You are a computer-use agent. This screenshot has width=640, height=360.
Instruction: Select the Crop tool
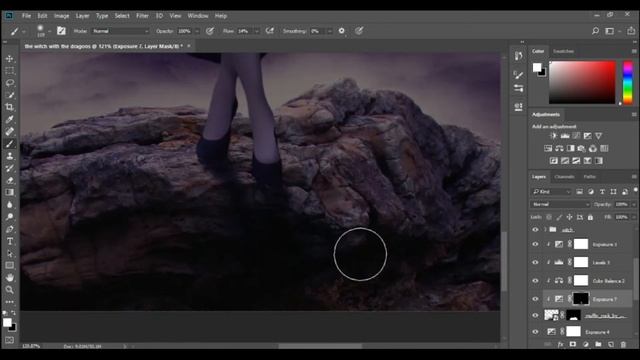click(9, 107)
